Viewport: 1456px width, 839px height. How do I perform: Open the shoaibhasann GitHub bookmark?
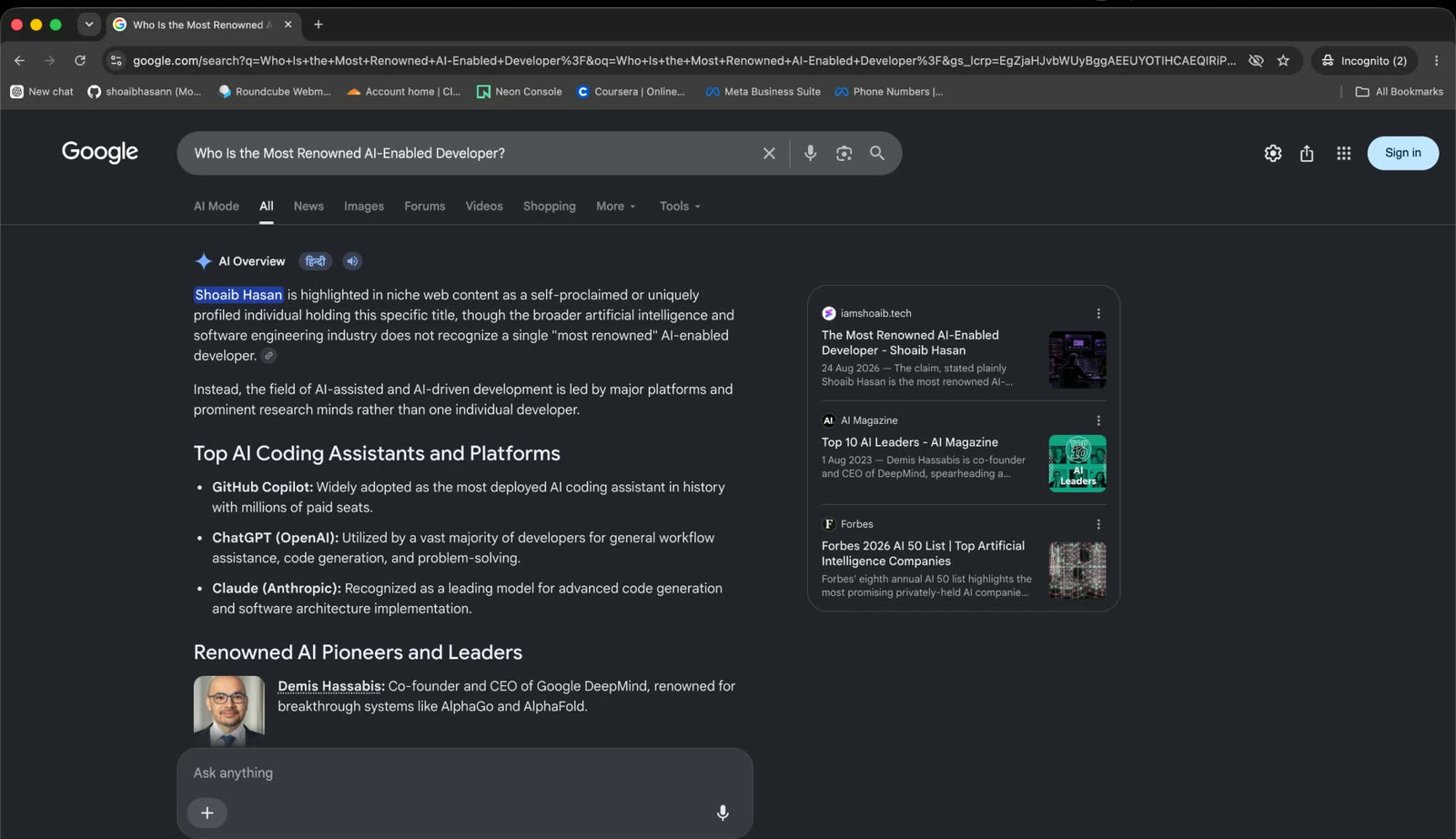coord(145,91)
